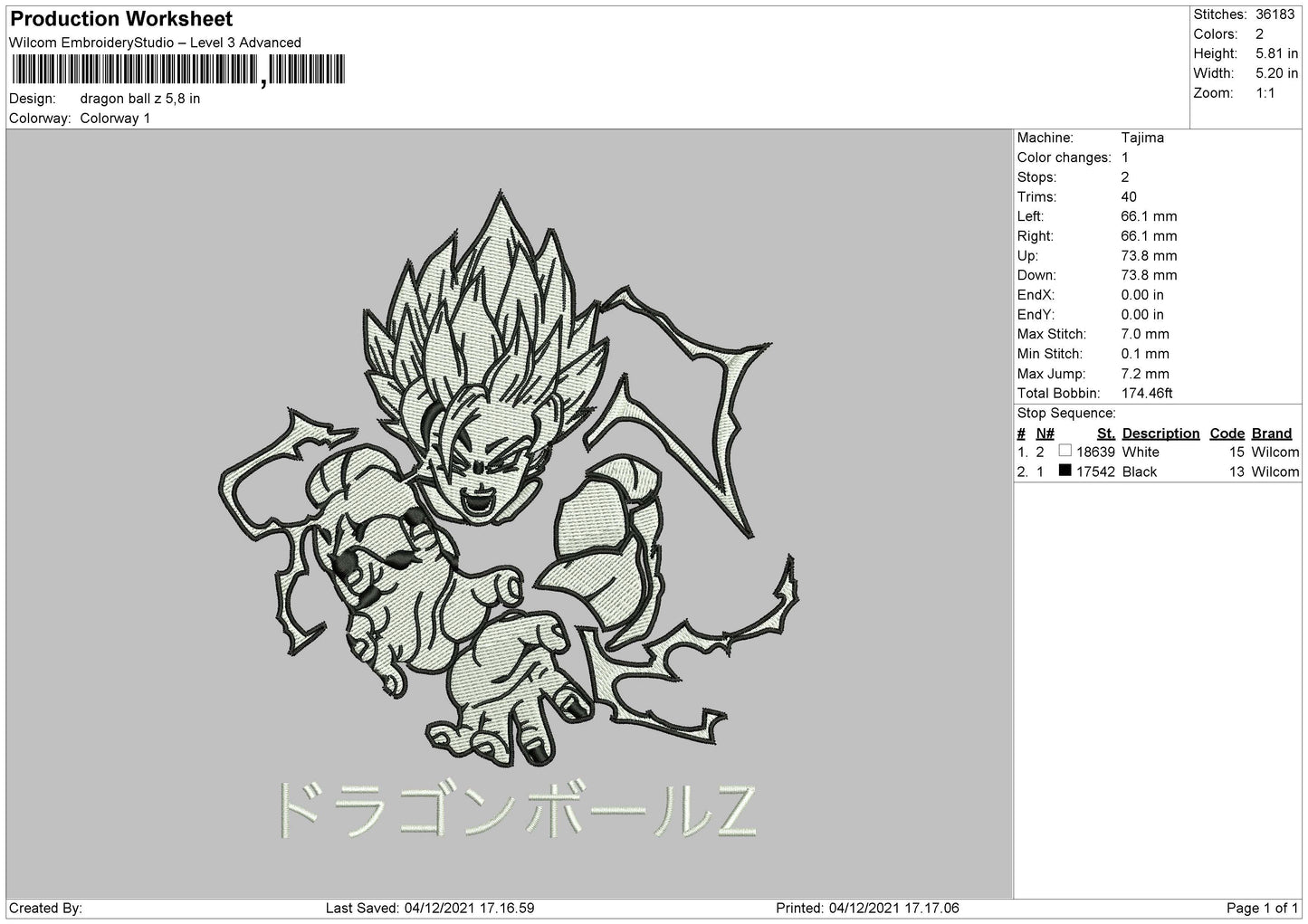Click the White thread color swatch
Viewport: 1308px width, 924px height.
coord(1065,451)
